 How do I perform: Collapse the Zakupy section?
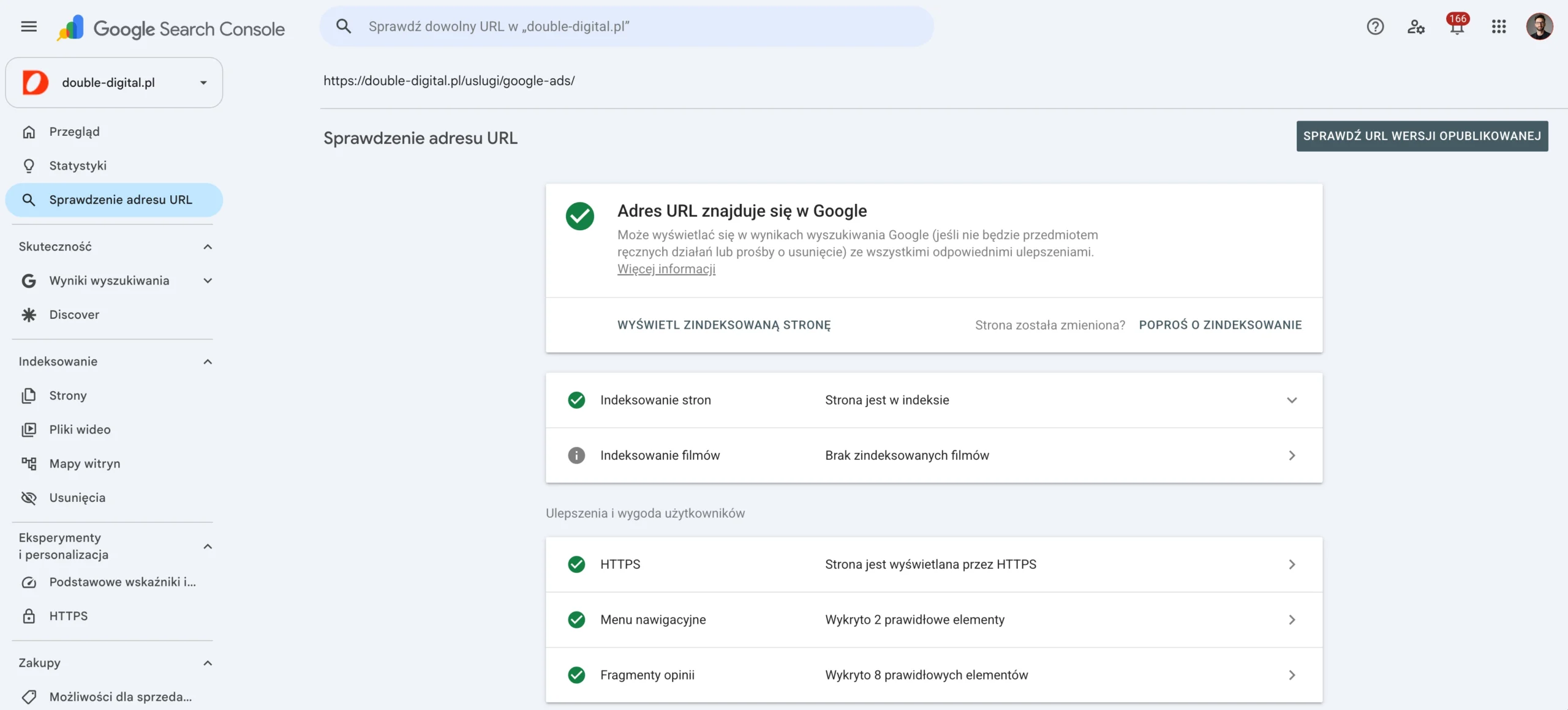[x=208, y=663]
